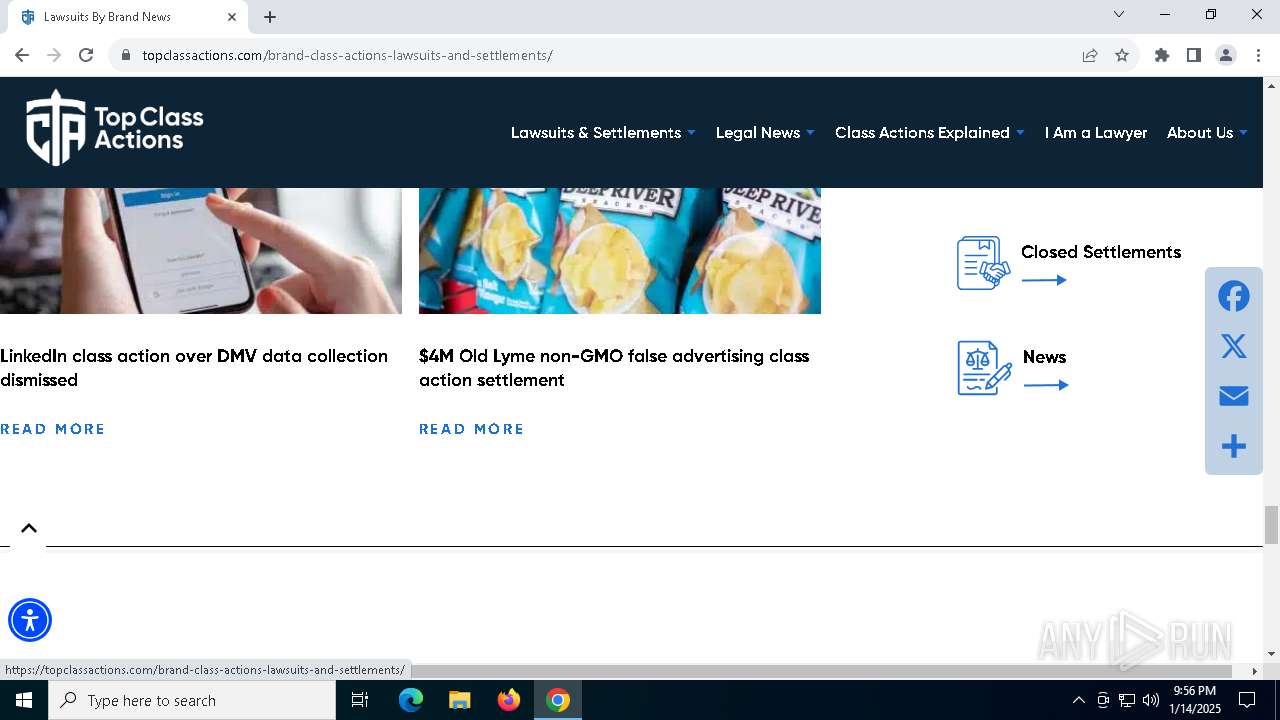The width and height of the screenshot is (1280, 720).
Task: Read more on LinkedIn article
Action: (x=53, y=429)
